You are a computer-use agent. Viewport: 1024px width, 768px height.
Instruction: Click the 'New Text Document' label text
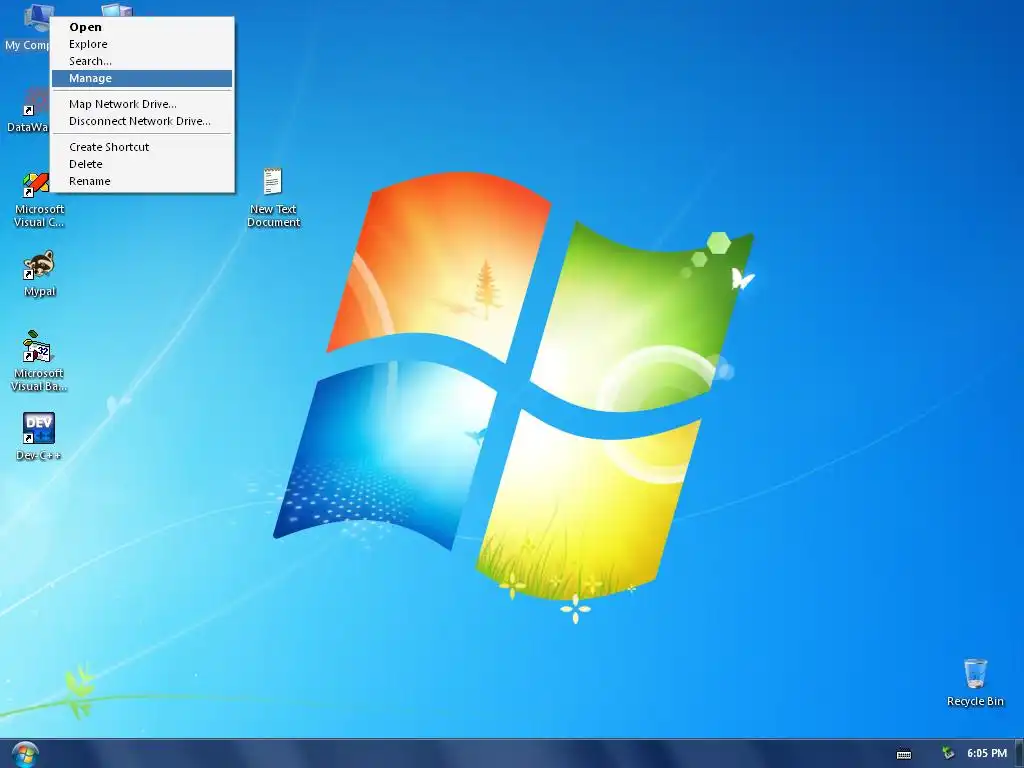274,216
